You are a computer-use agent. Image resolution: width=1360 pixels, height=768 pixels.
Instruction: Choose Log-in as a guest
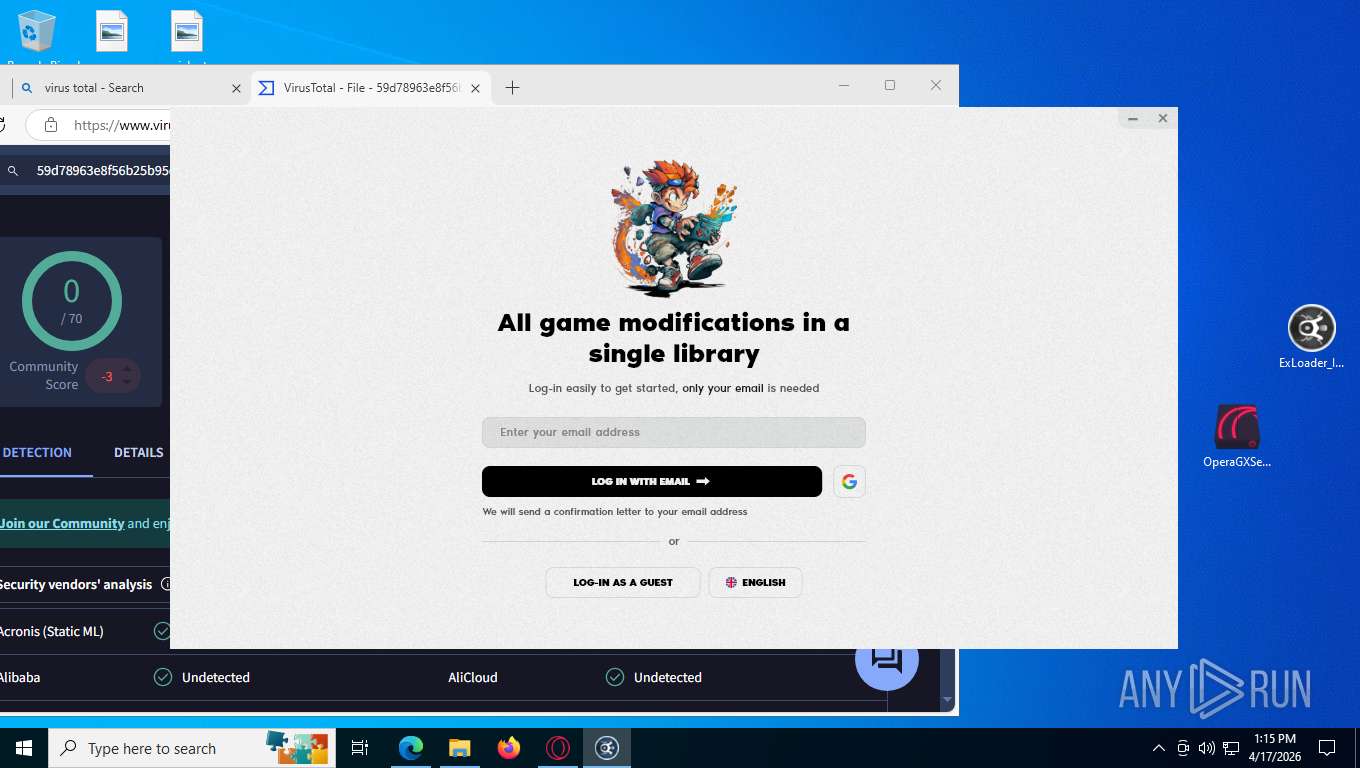pyautogui.click(x=623, y=583)
